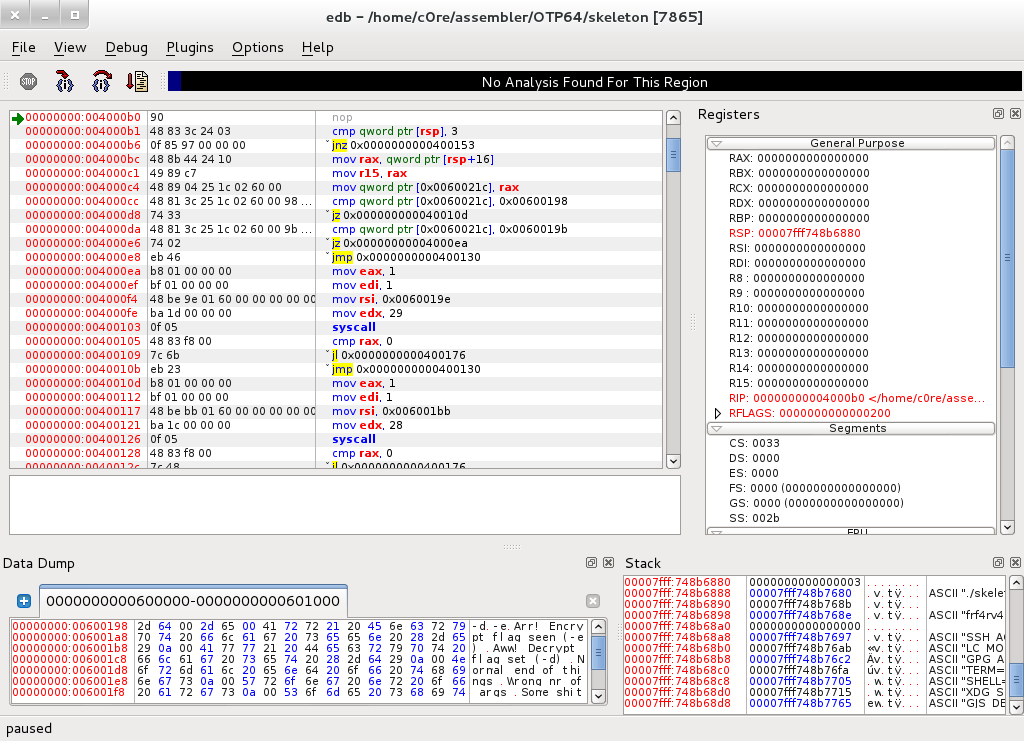Click disassembly scrollbar down arrow
This screenshot has height=741, width=1024.
pyautogui.click(x=673, y=461)
